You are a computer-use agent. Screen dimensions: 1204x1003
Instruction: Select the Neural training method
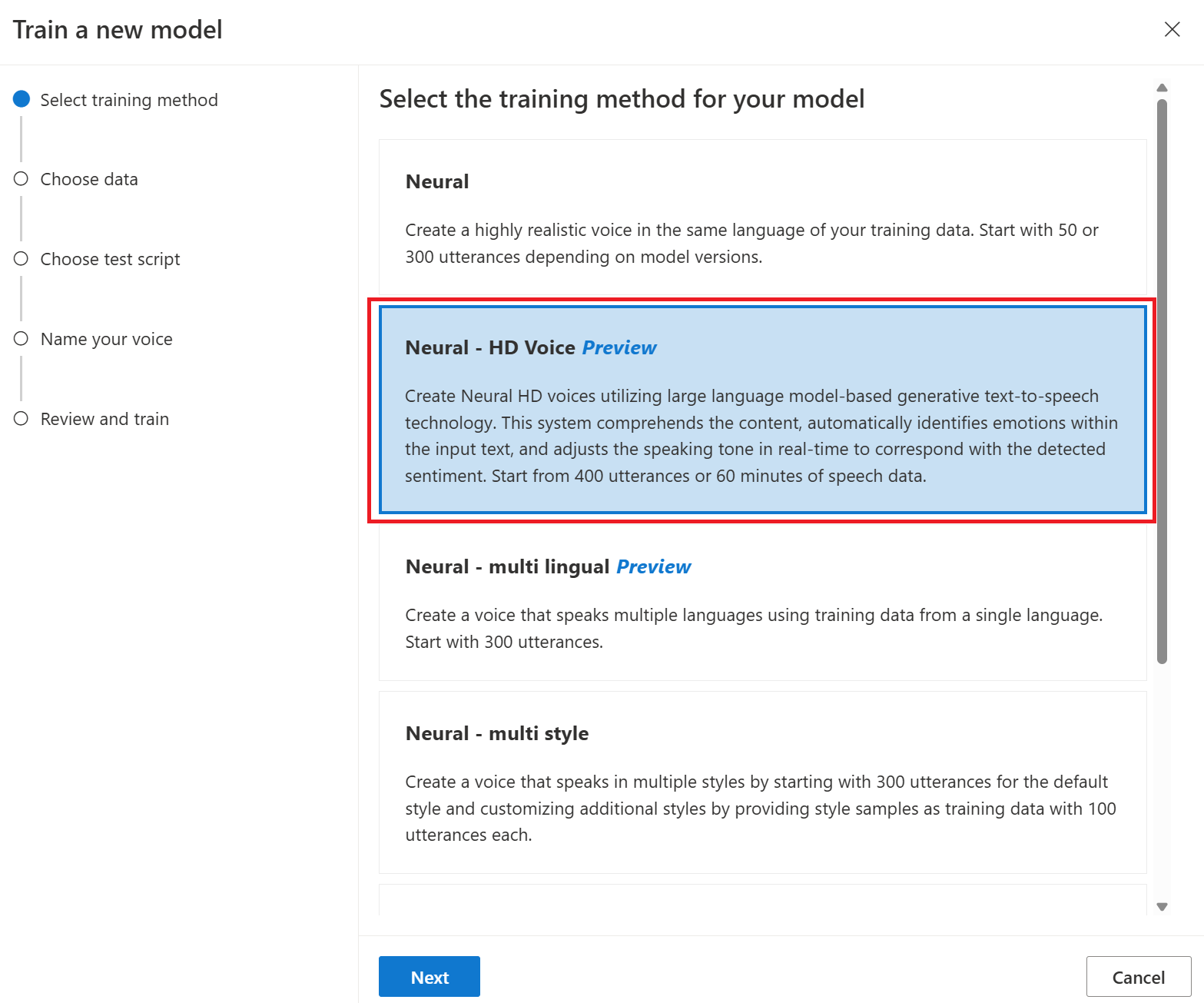tap(762, 218)
